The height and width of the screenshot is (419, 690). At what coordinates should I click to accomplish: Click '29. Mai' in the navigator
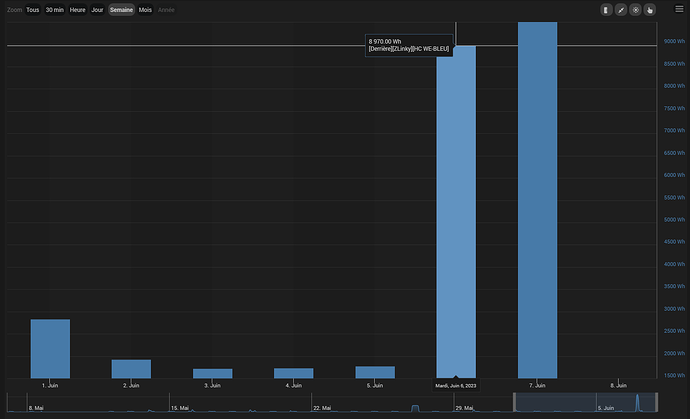464,408
